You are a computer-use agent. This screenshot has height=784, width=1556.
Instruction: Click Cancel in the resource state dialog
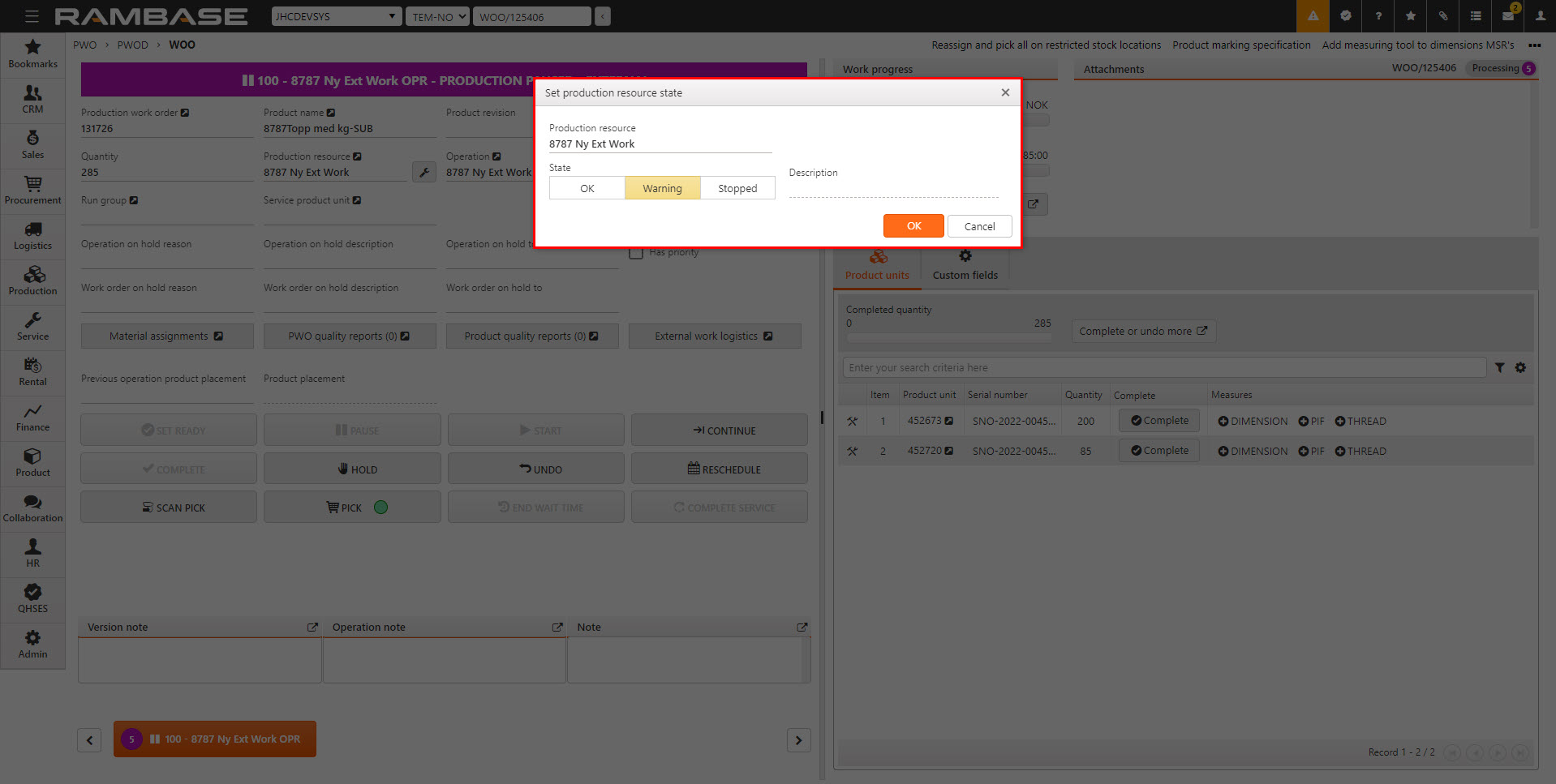tap(979, 226)
